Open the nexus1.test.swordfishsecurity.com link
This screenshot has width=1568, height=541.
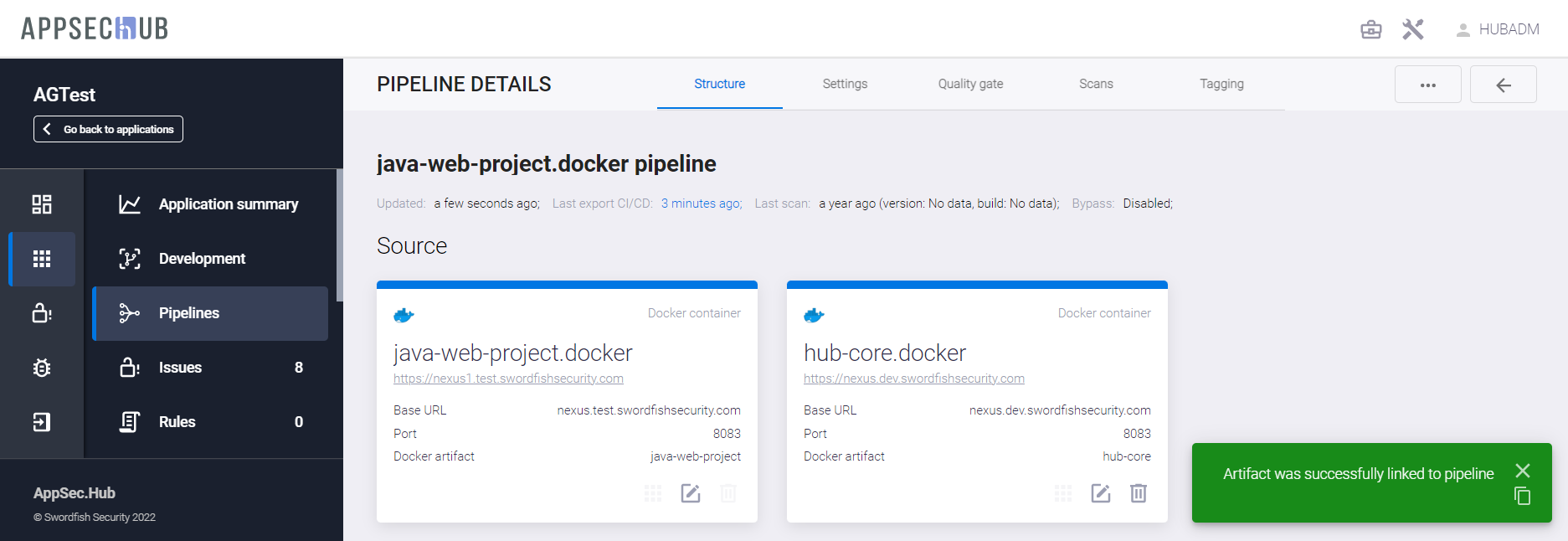click(x=508, y=379)
